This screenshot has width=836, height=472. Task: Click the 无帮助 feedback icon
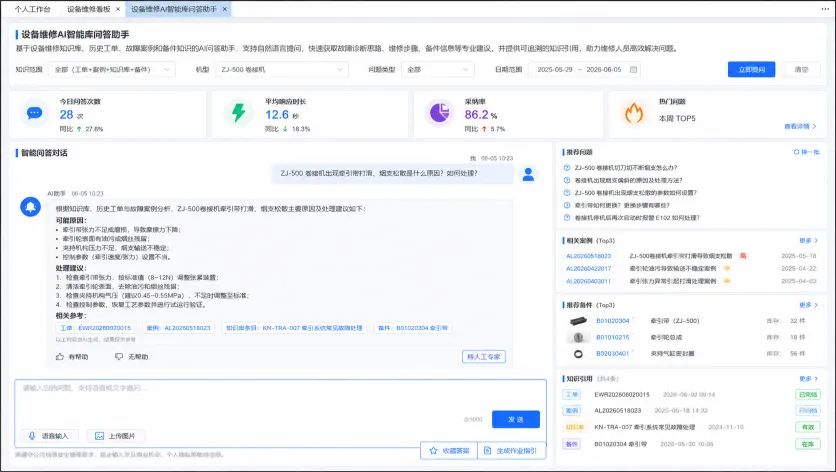click(x=119, y=356)
